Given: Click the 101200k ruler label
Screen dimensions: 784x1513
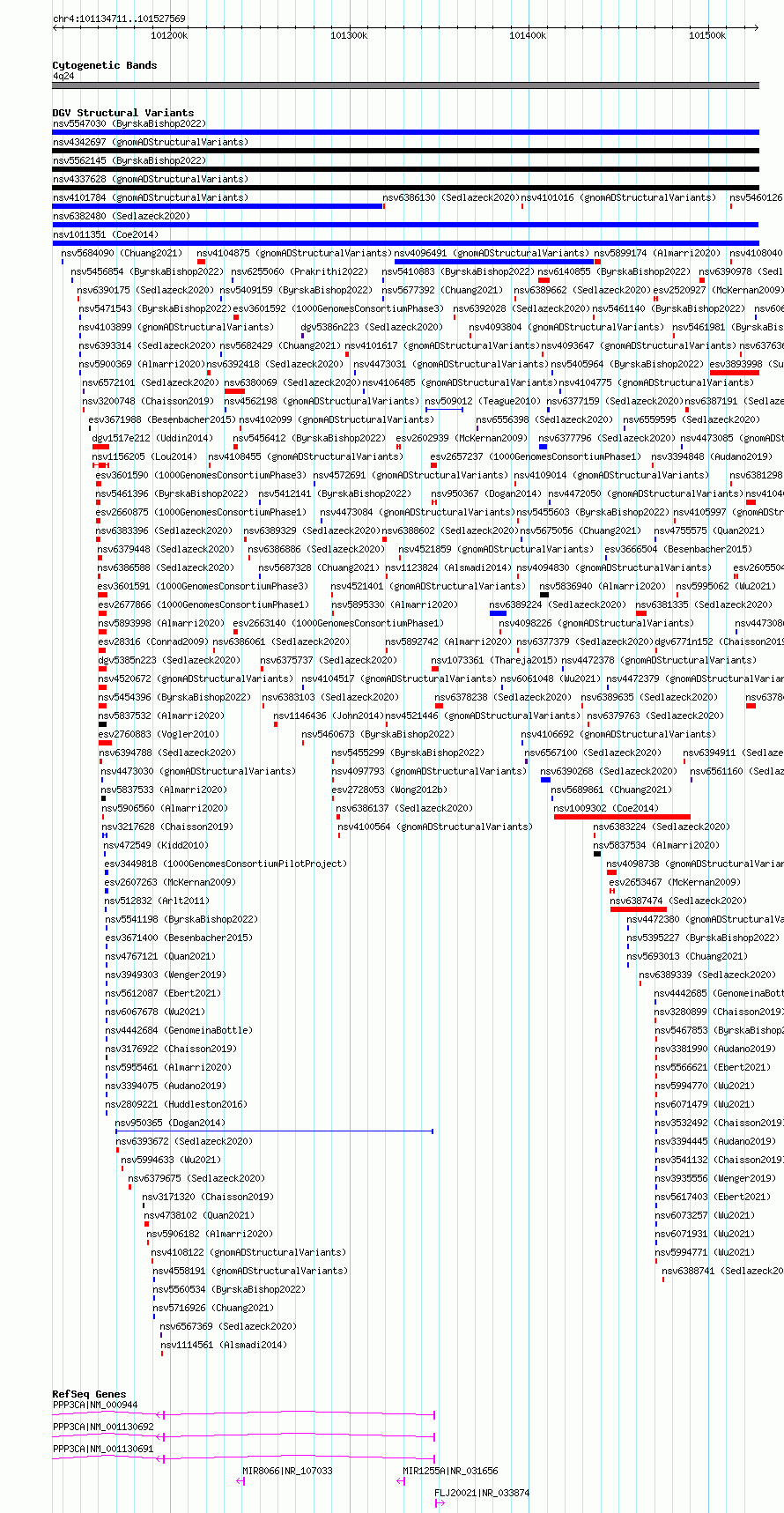Looking at the screenshot, I should [169, 35].
